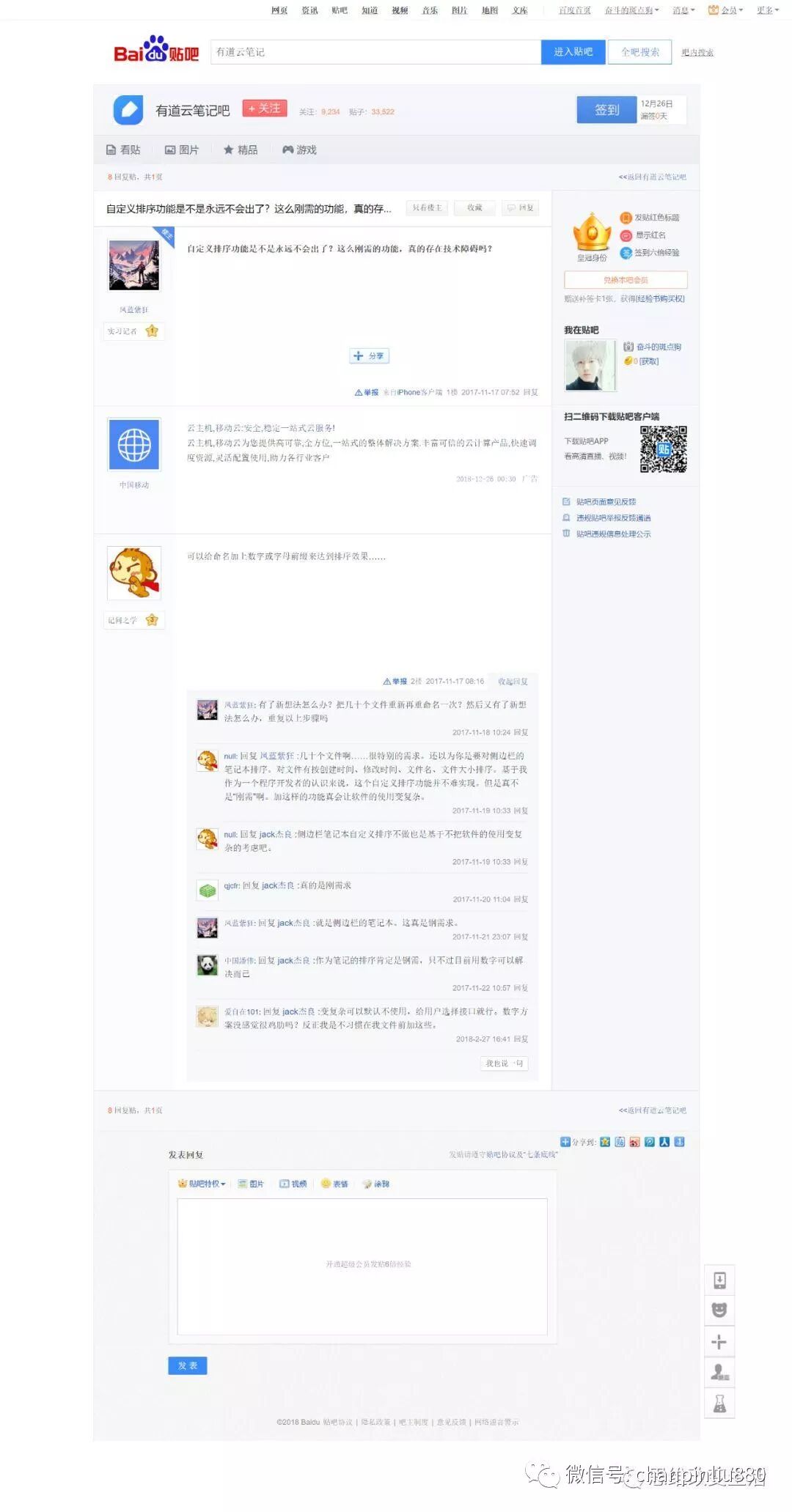Click the last share-to icon in row
792x1512 pixels.
click(679, 1141)
